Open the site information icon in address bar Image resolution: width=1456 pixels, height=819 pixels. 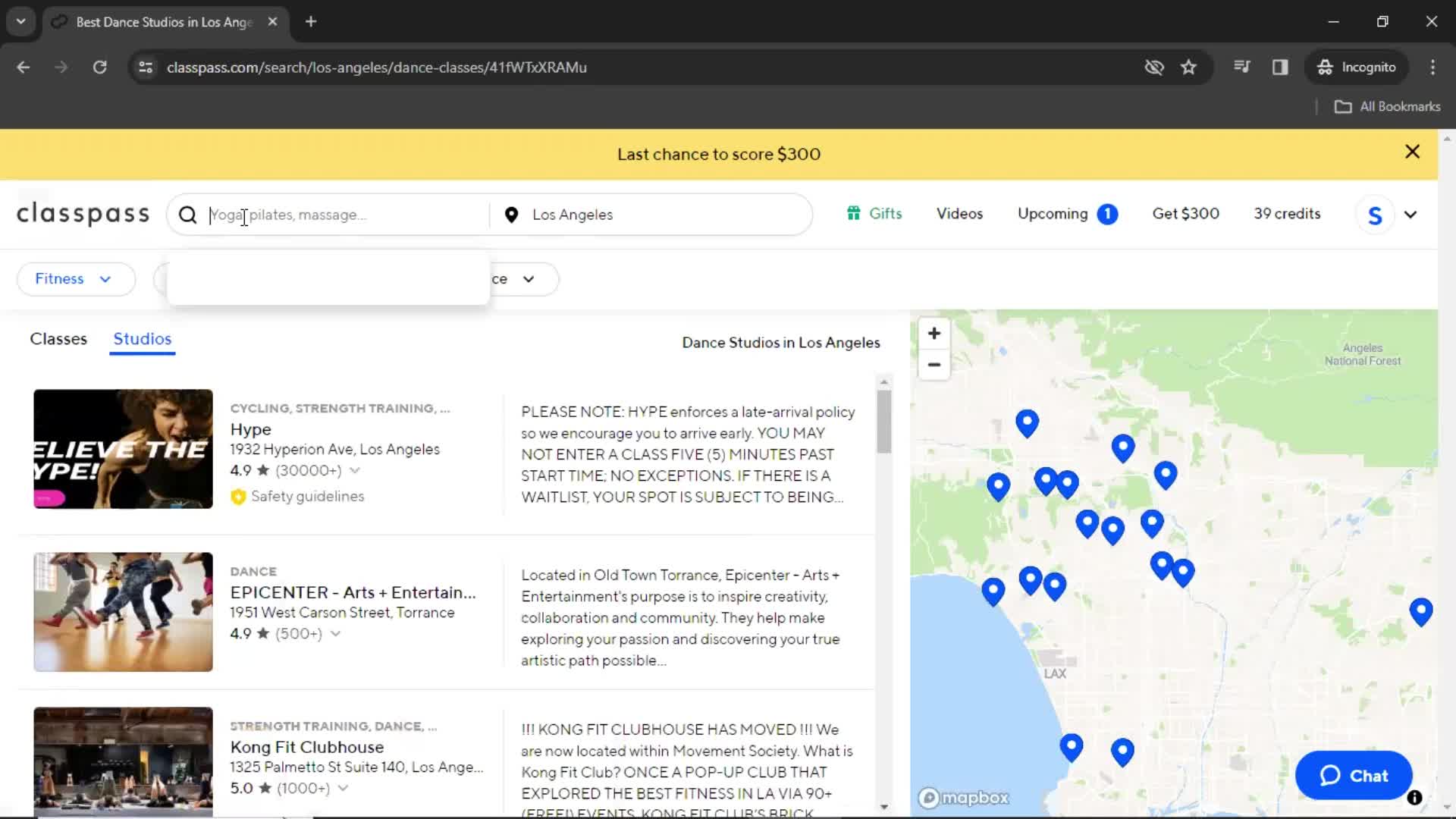[x=145, y=67]
